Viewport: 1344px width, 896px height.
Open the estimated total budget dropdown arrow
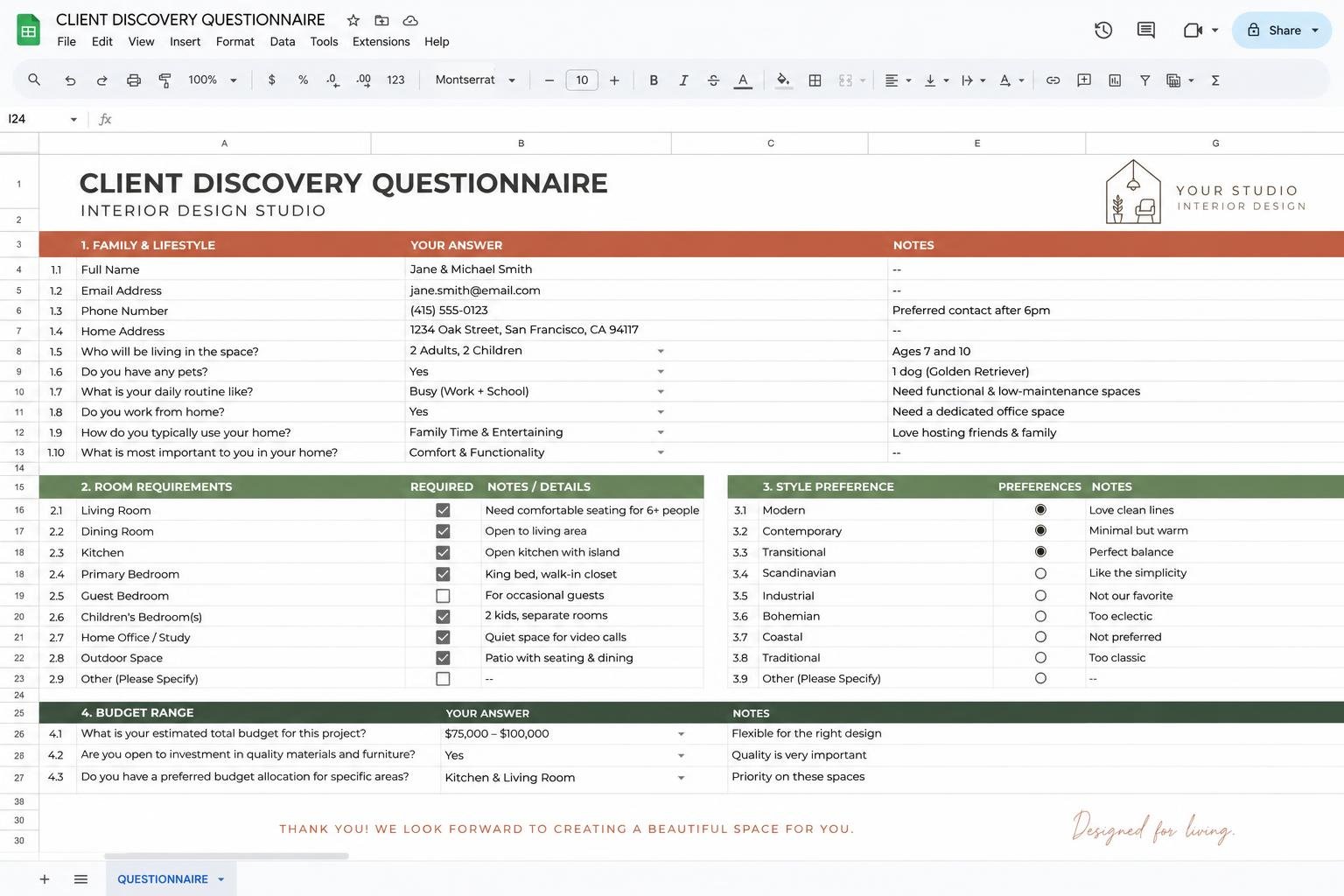click(x=681, y=734)
